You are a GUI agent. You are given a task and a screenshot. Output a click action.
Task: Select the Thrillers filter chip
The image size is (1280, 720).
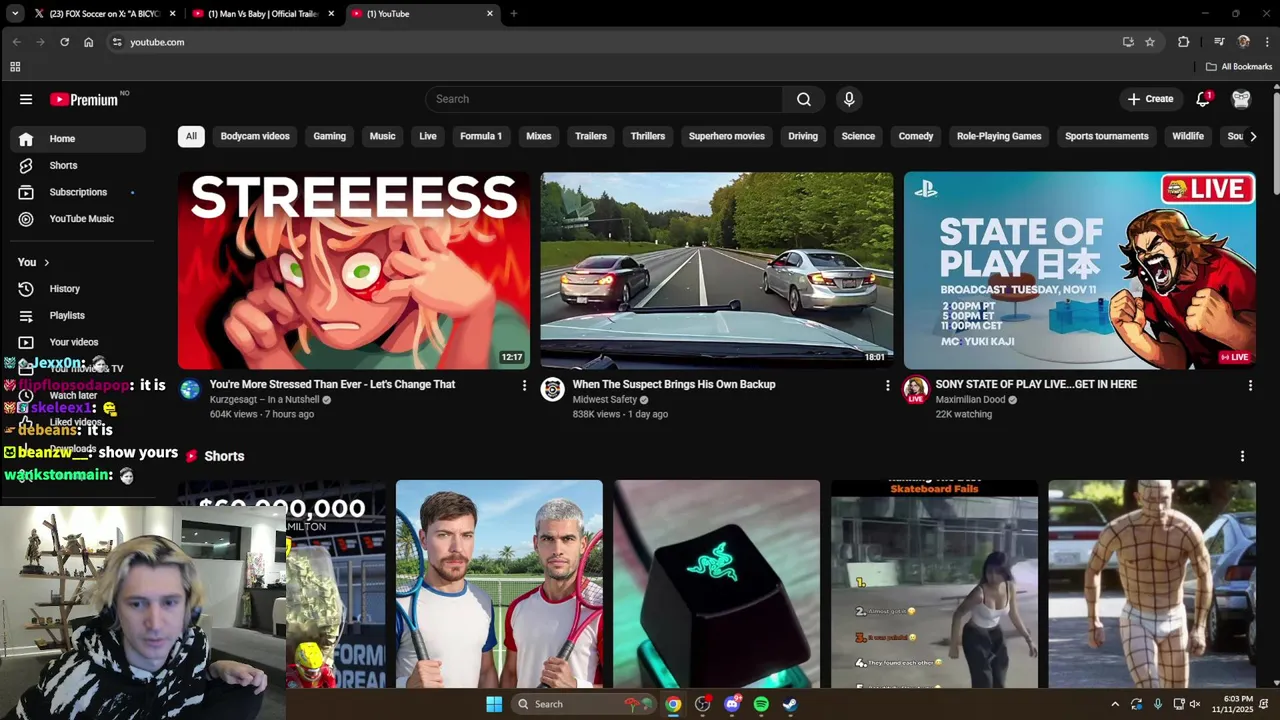tap(648, 136)
